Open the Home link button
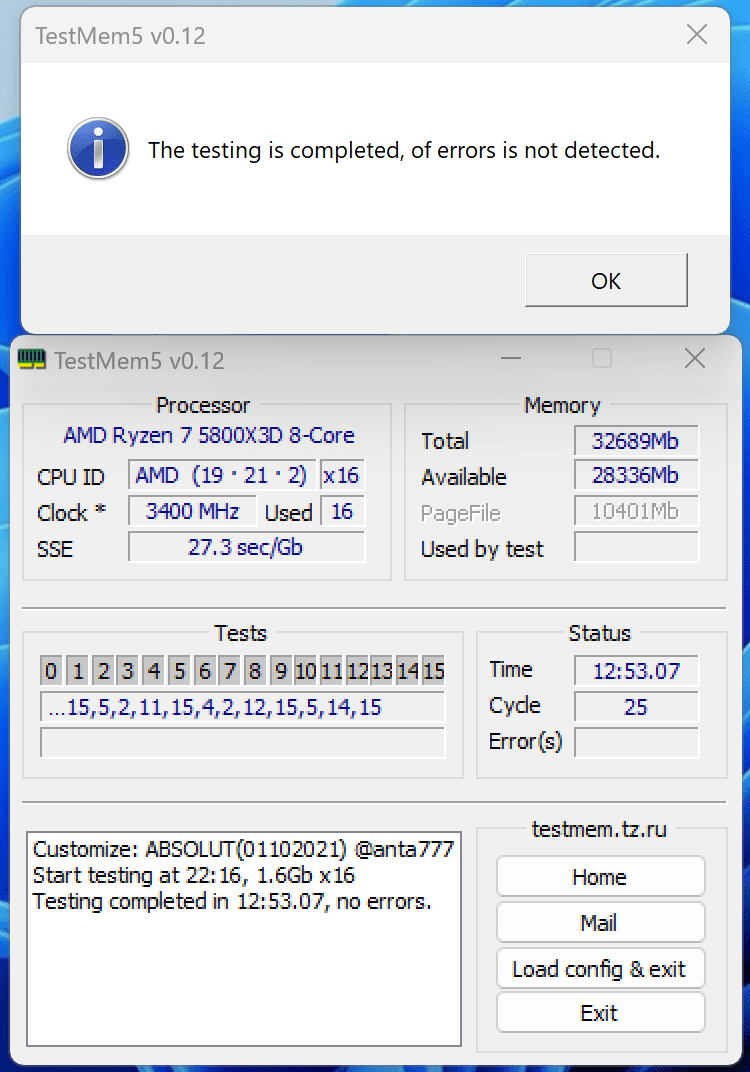The image size is (750, 1072). [600, 876]
